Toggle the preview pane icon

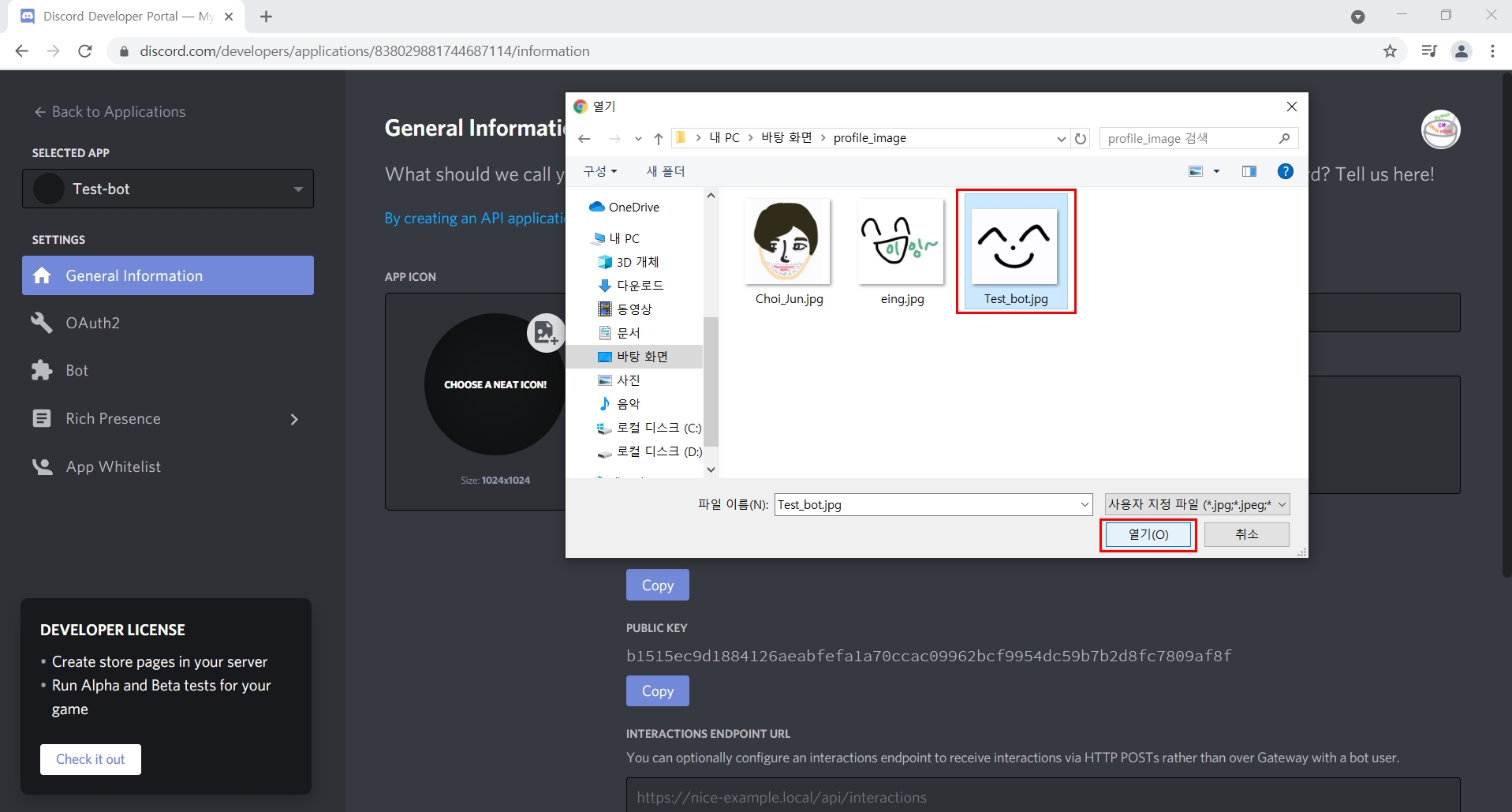pyautogui.click(x=1249, y=171)
